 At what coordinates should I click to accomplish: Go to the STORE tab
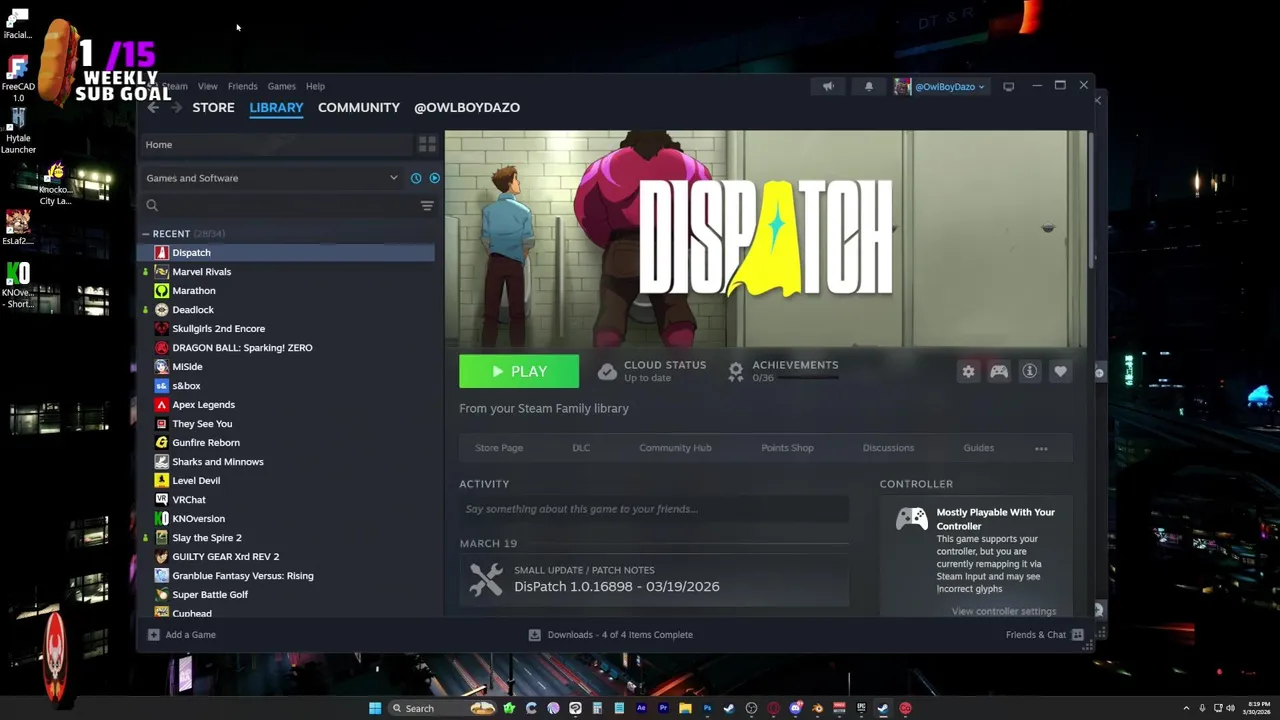213,108
